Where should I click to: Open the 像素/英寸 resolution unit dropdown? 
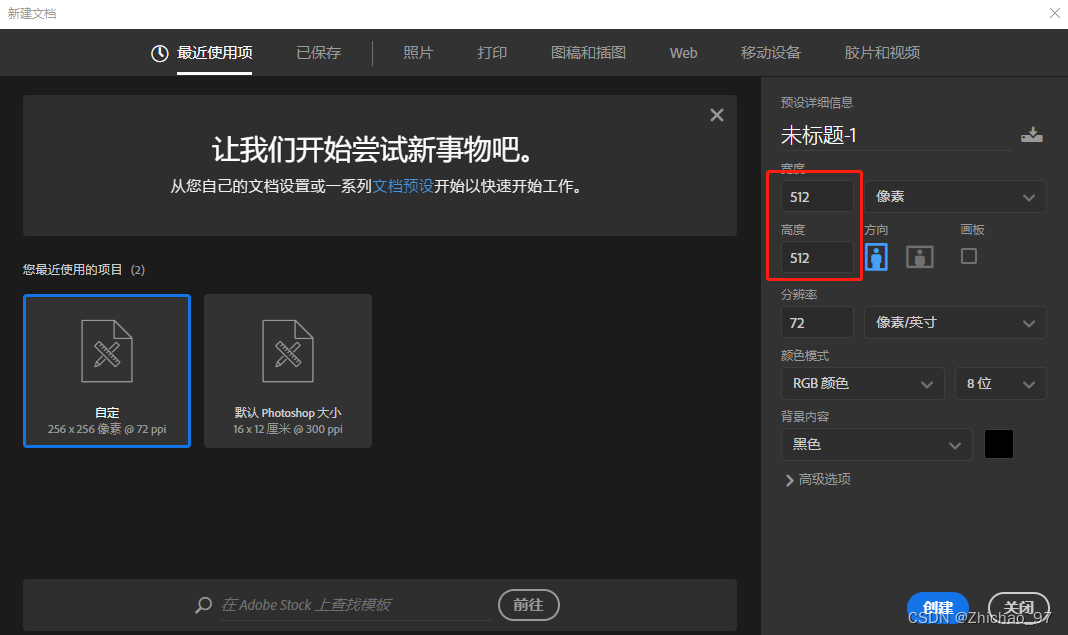click(x=955, y=322)
